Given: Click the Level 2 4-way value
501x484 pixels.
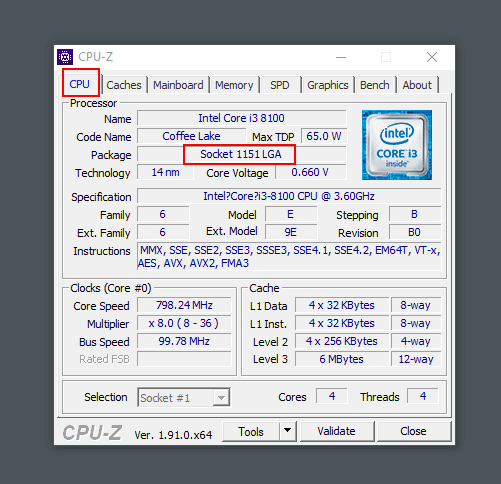Looking at the screenshot, I should click(x=416, y=341).
